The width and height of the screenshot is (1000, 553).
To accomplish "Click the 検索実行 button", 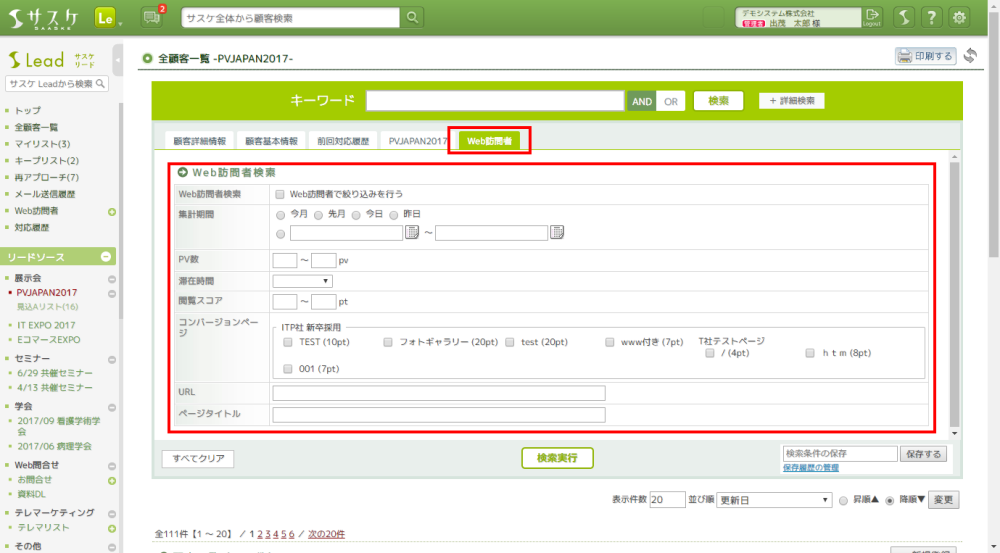I will 557,458.
